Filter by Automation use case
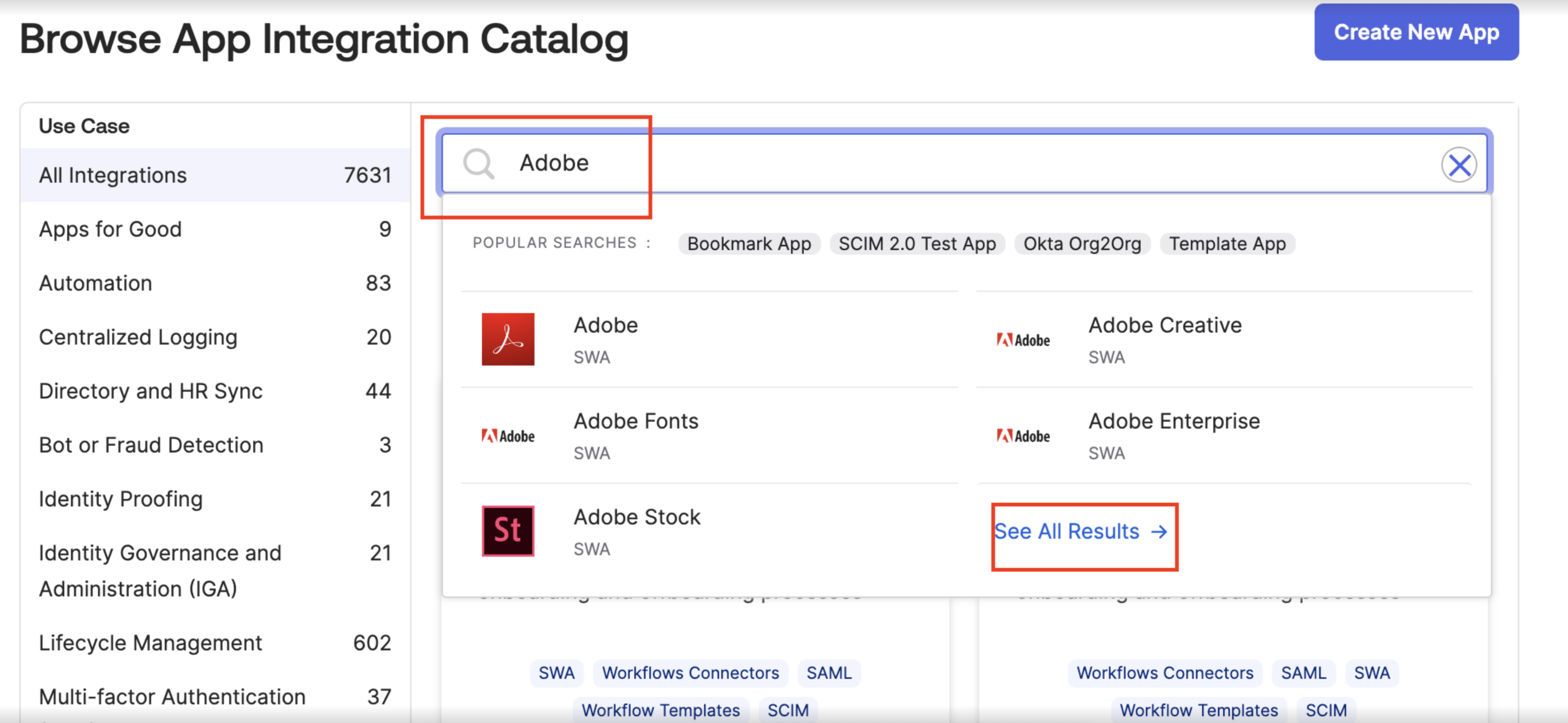The height and width of the screenshot is (723, 1568). coord(215,283)
